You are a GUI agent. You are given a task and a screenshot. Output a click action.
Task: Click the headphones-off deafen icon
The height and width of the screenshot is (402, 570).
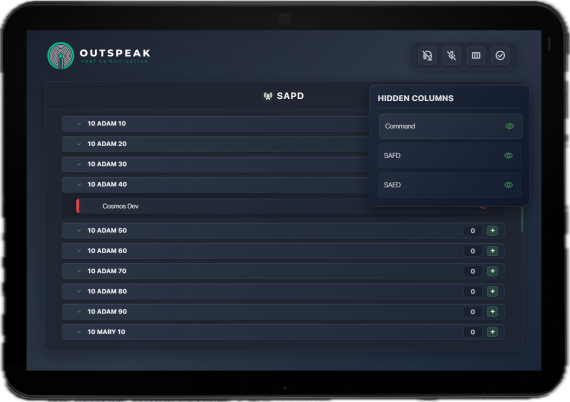tap(427, 56)
